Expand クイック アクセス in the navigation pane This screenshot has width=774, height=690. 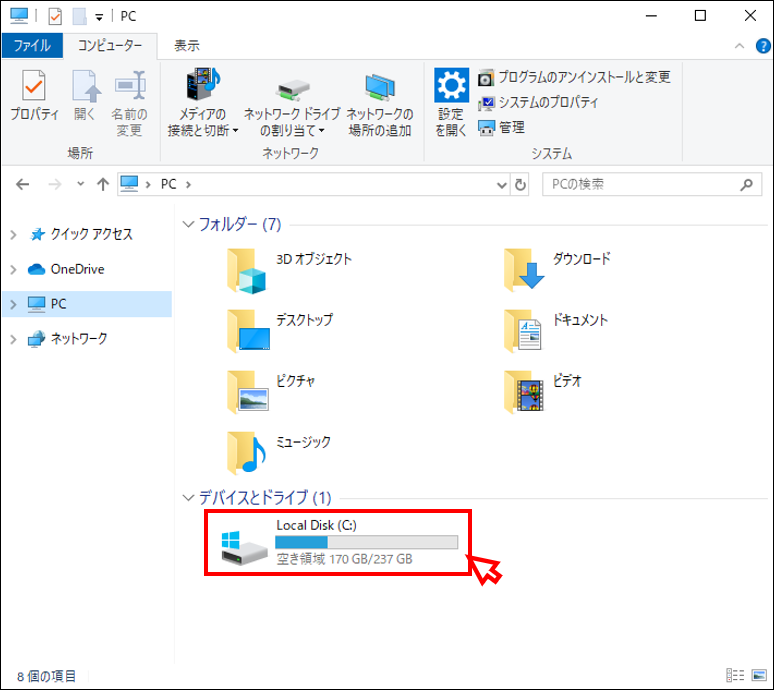[x=14, y=235]
